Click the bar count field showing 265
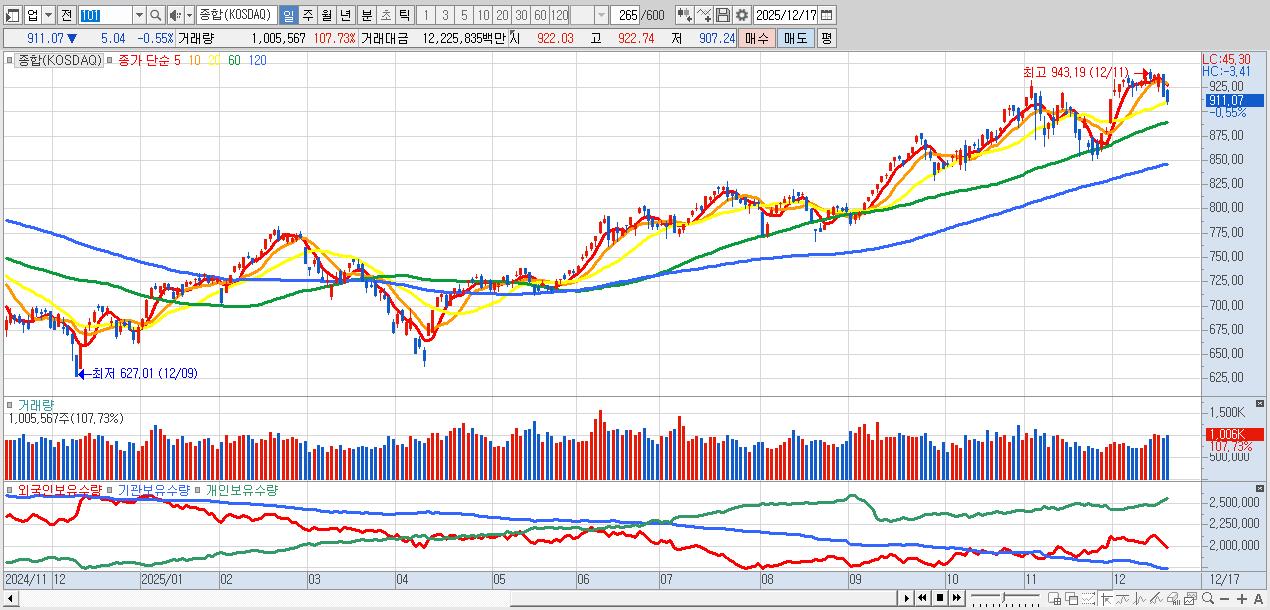The height and width of the screenshot is (610, 1270). pyautogui.click(x=626, y=16)
